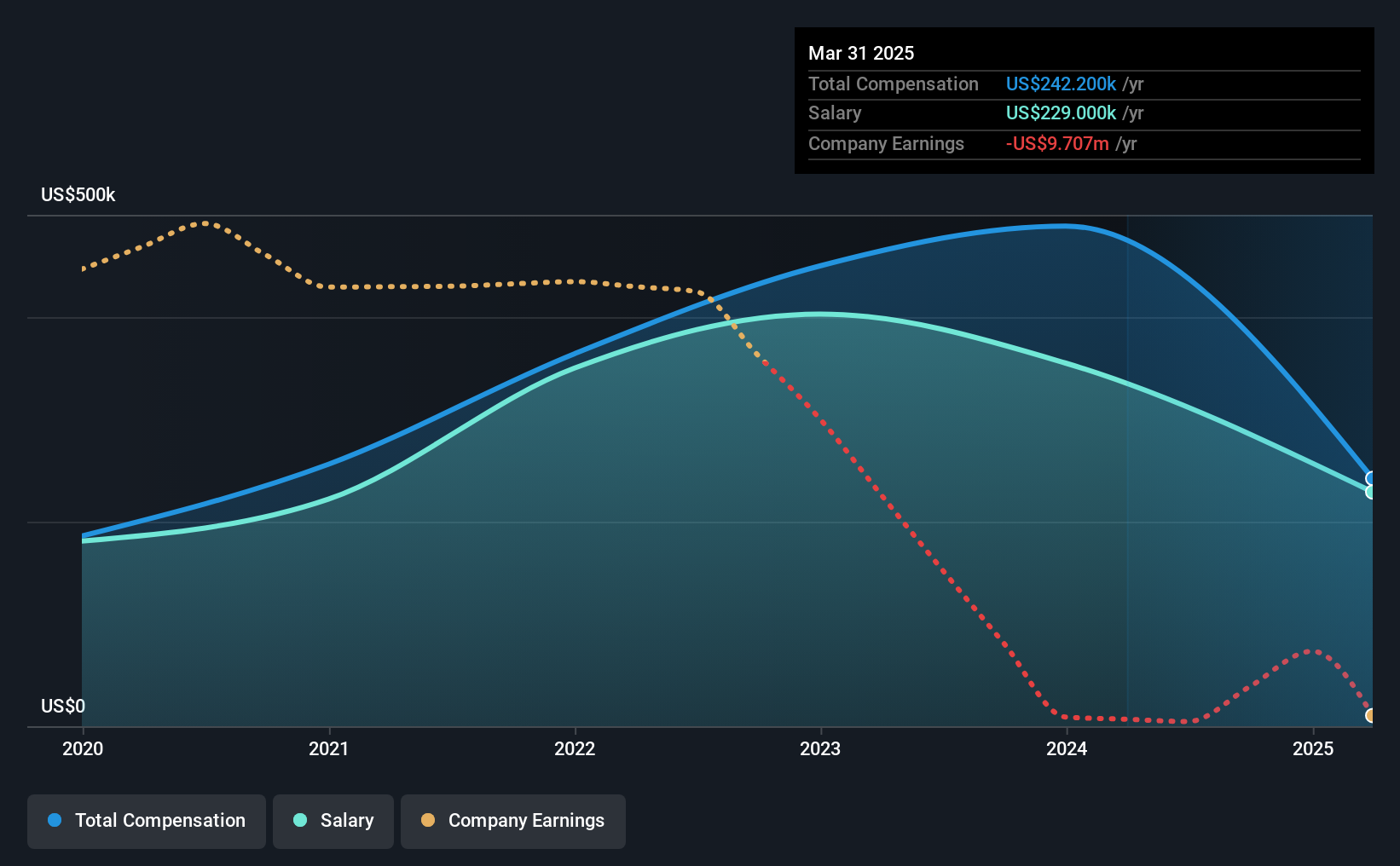Click the US$500k y-axis label

tap(78, 195)
